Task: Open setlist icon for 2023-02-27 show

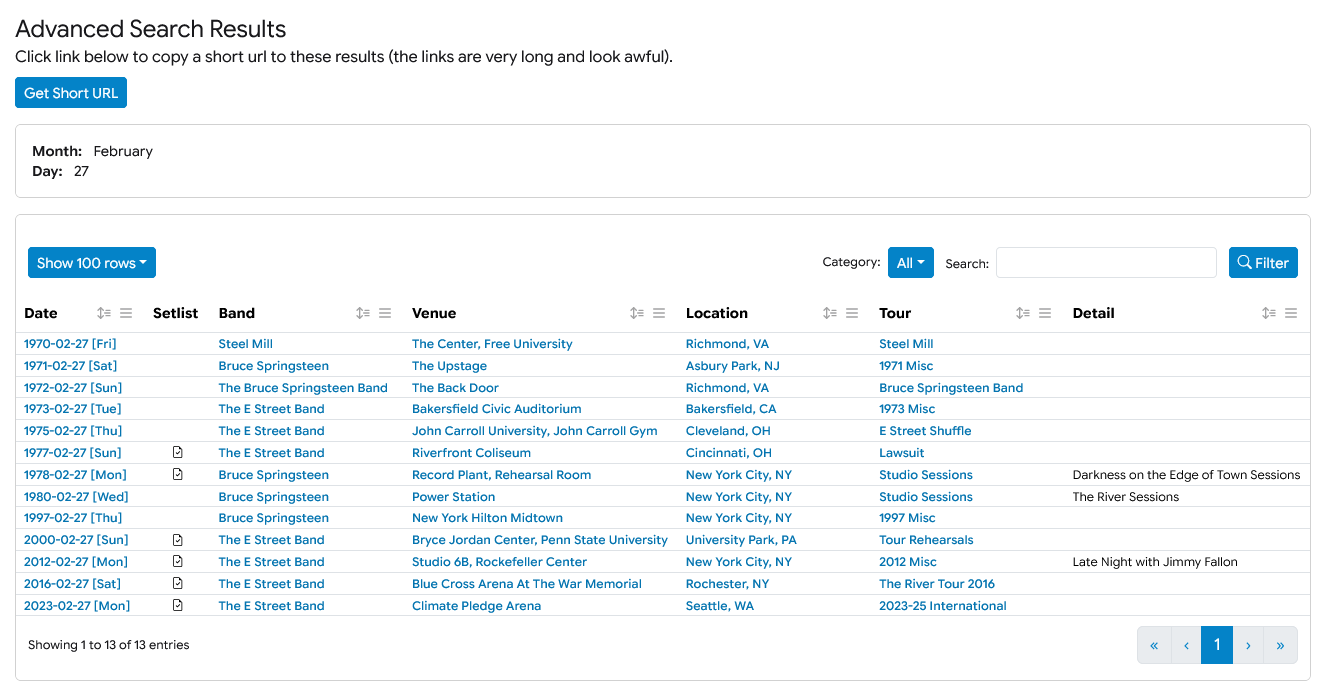Action: coord(178,606)
